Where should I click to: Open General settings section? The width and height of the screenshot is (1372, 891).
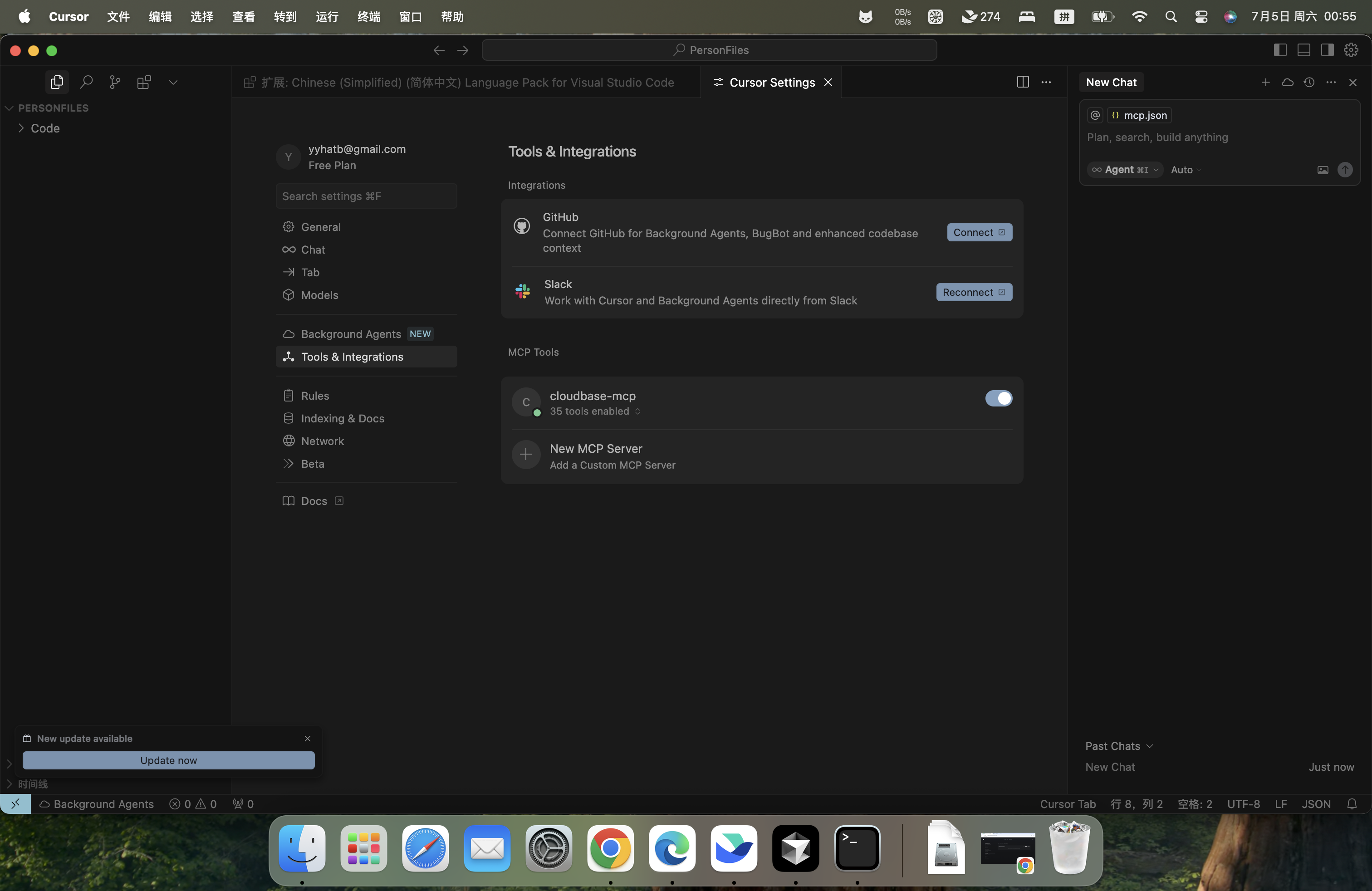pyautogui.click(x=366, y=227)
